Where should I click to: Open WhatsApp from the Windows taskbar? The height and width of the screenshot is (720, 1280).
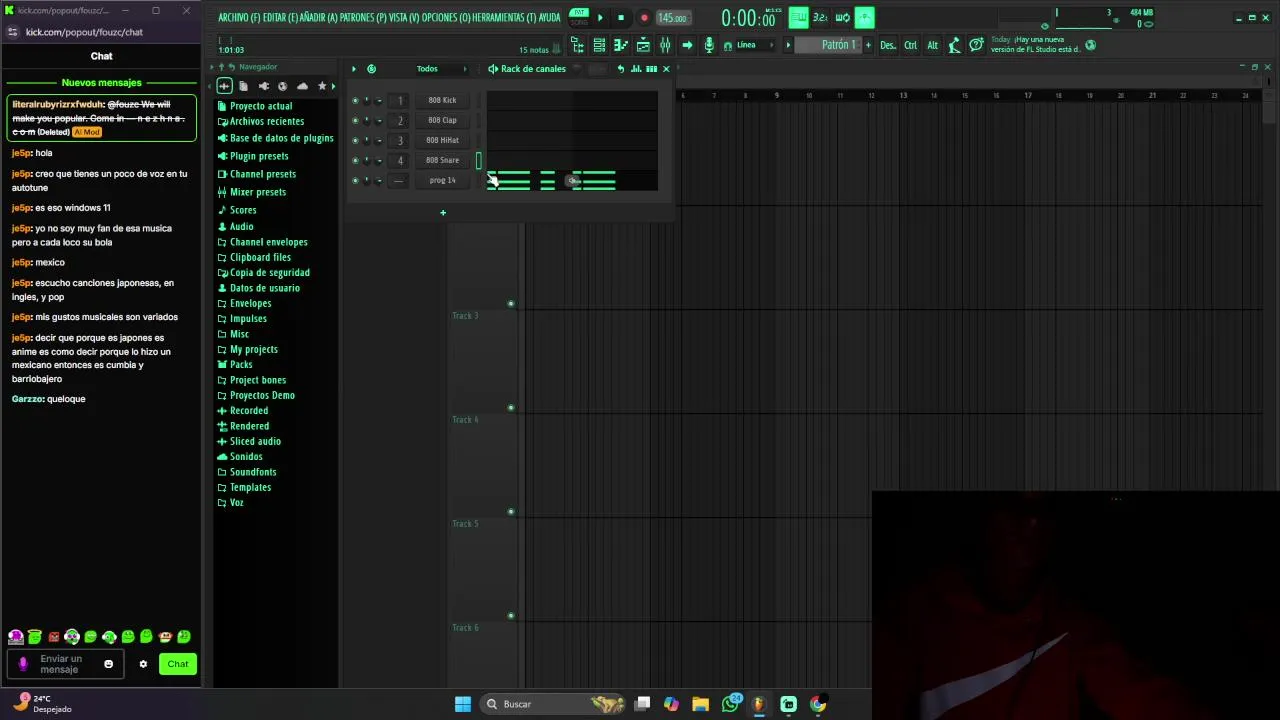[731, 704]
